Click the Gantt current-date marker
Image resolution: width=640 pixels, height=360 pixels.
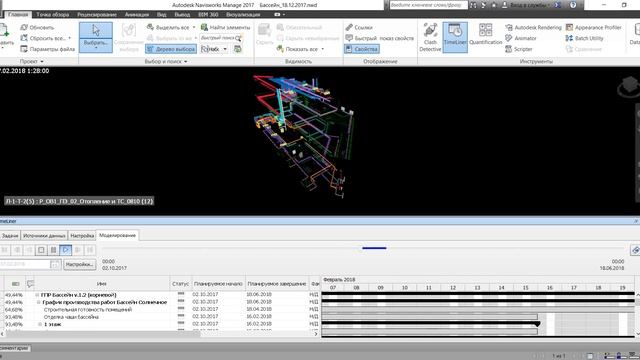[537, 324]
